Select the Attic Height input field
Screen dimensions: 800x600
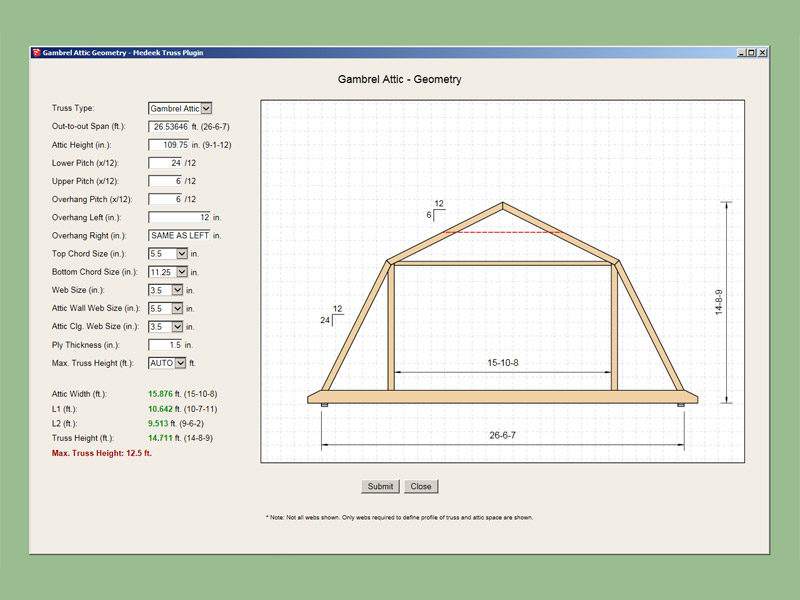click(169, 145)
